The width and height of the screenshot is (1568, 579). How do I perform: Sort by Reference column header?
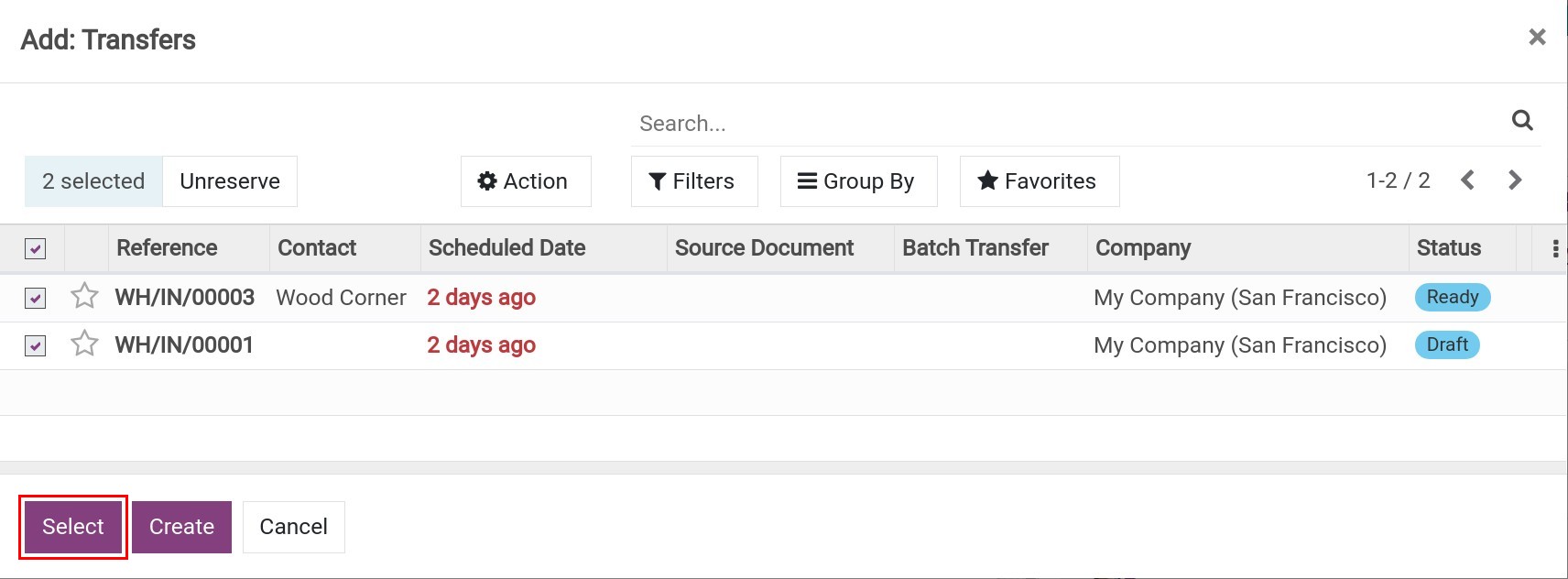pos(167,248)
